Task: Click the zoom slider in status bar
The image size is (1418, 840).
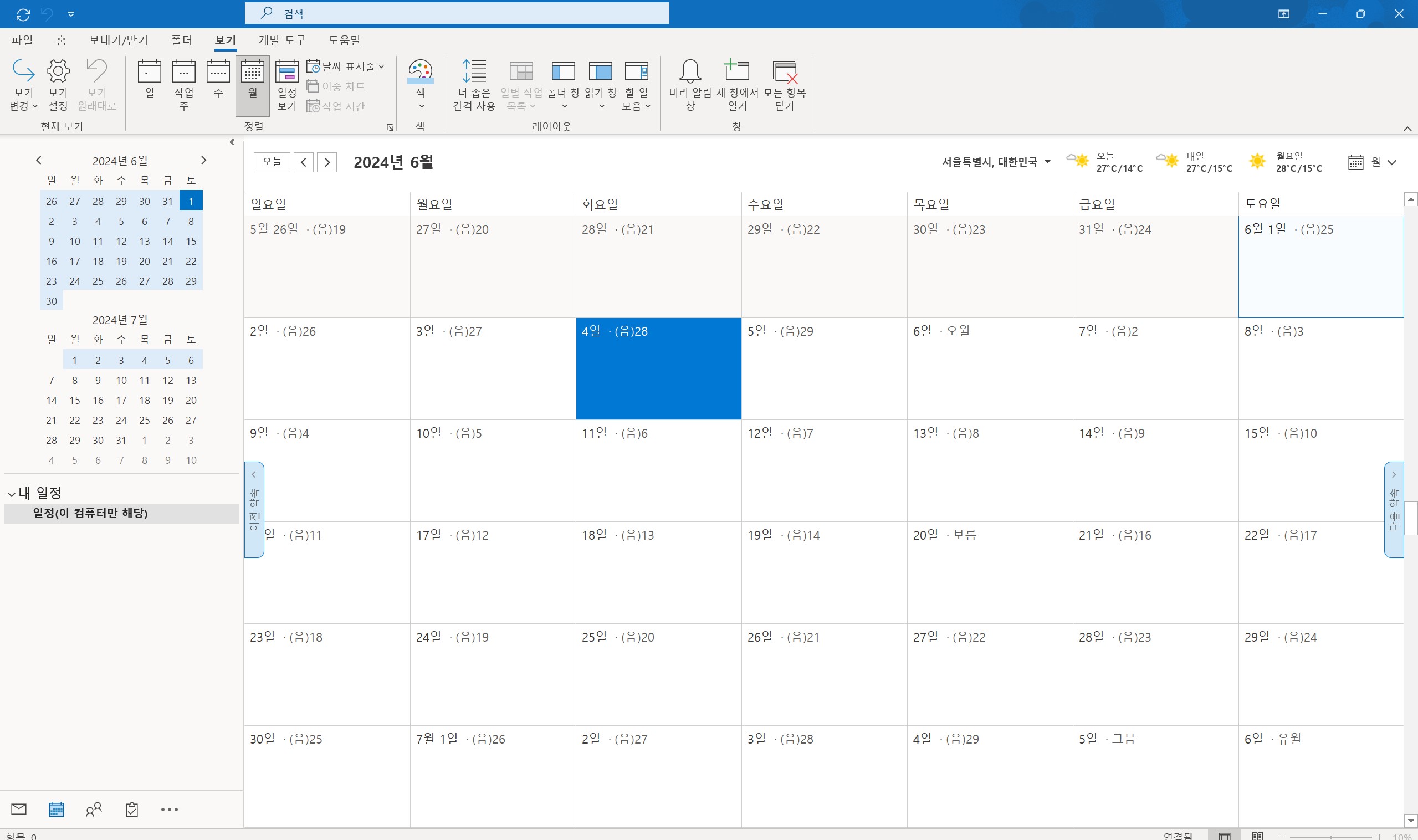Action: click(x=1331, y=837)
